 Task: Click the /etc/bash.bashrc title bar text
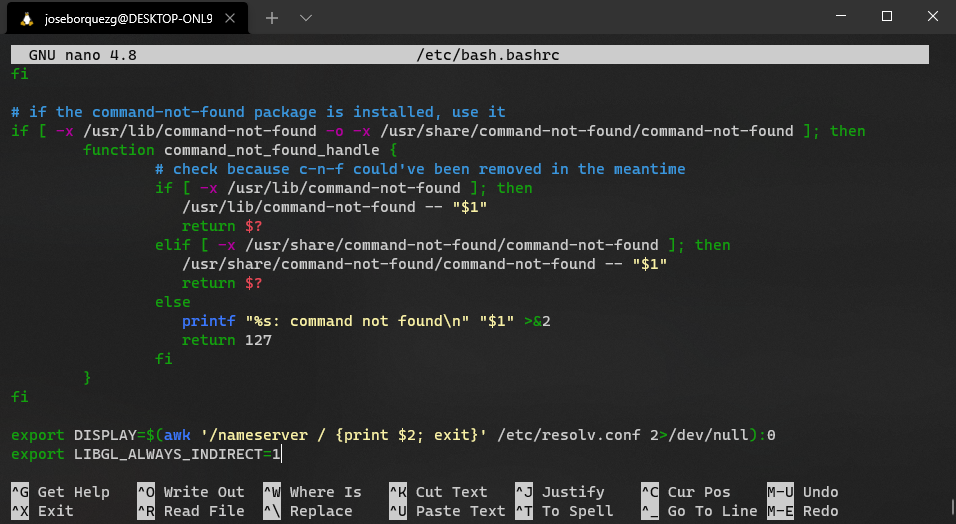click(488, 55)
